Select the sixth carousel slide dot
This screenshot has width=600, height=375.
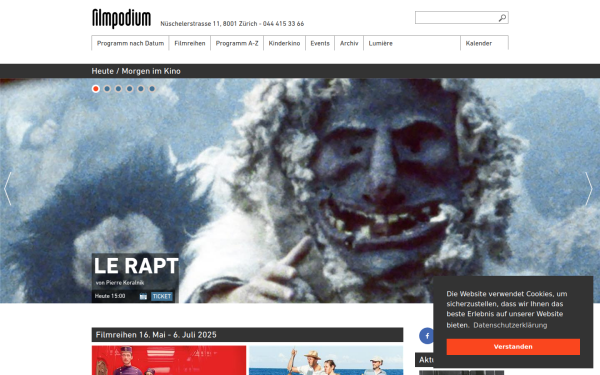[x=152, y=89]
